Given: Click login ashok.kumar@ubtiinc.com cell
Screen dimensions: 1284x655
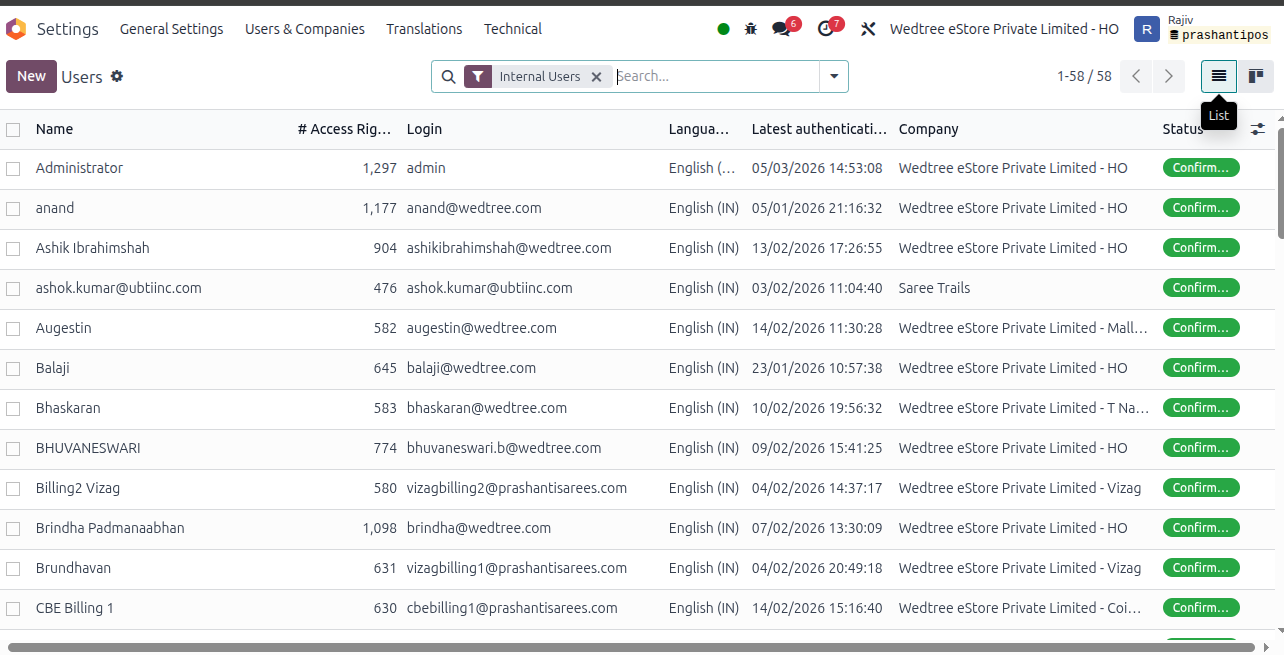Looking at the screenshot, I should tap(490, 288).
